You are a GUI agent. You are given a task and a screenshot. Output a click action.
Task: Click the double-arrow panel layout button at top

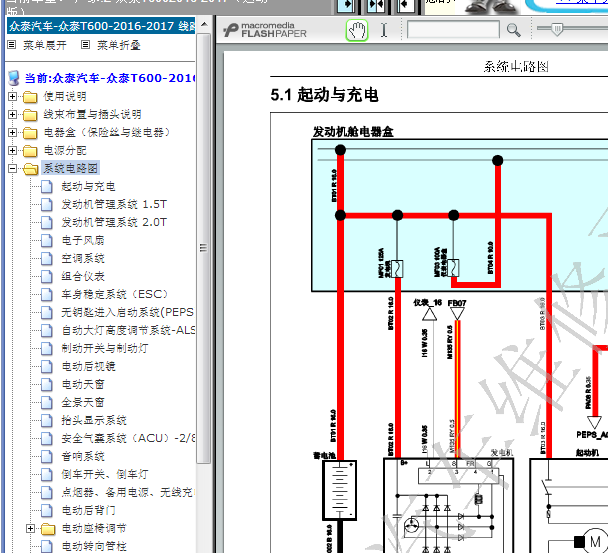point(375,5)
